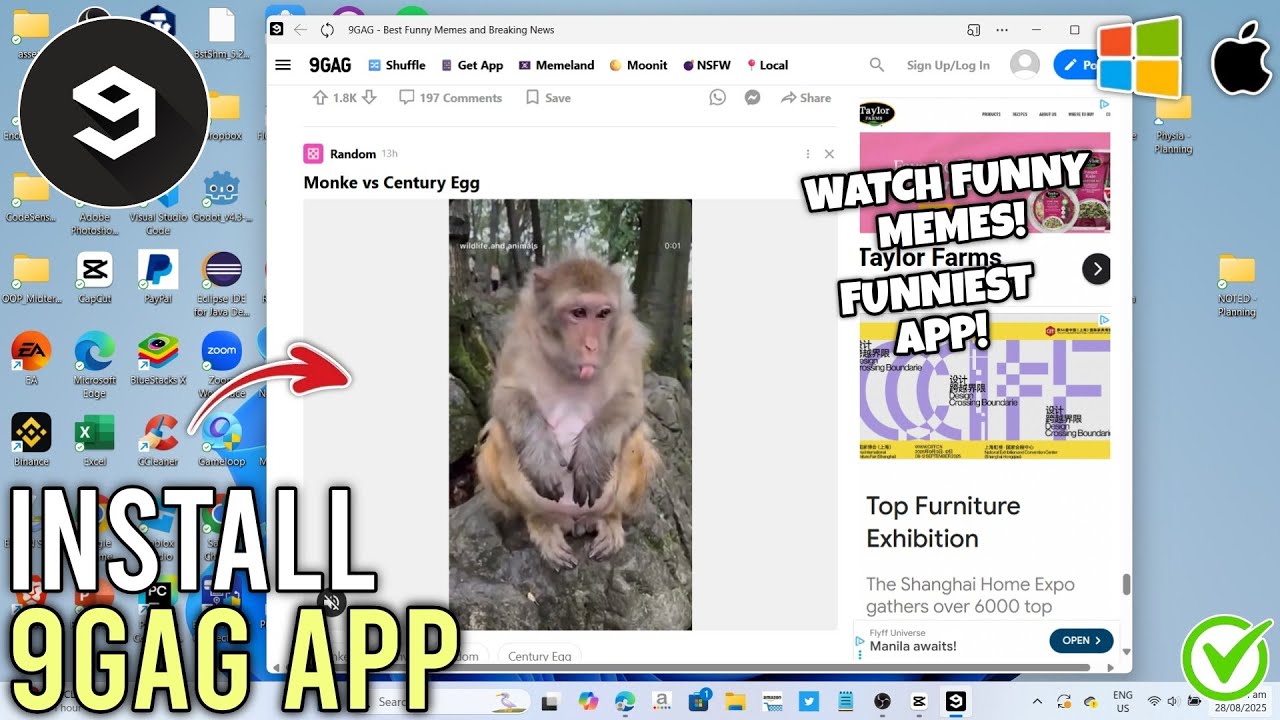Open the user avatar icon
This screenshot has width=1280, height=720.
(1025, 65)
